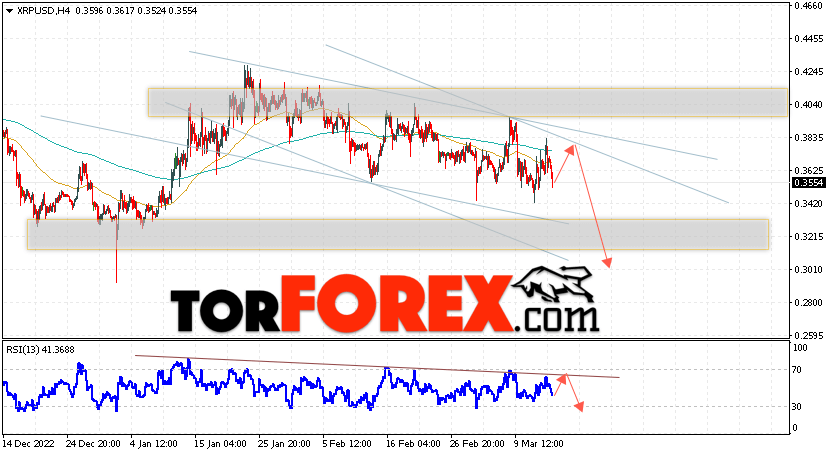Click the 25 Jan 20:00 date label
Image resolution: width=830 pixels, height=455 pixels.
coord(284,443)
